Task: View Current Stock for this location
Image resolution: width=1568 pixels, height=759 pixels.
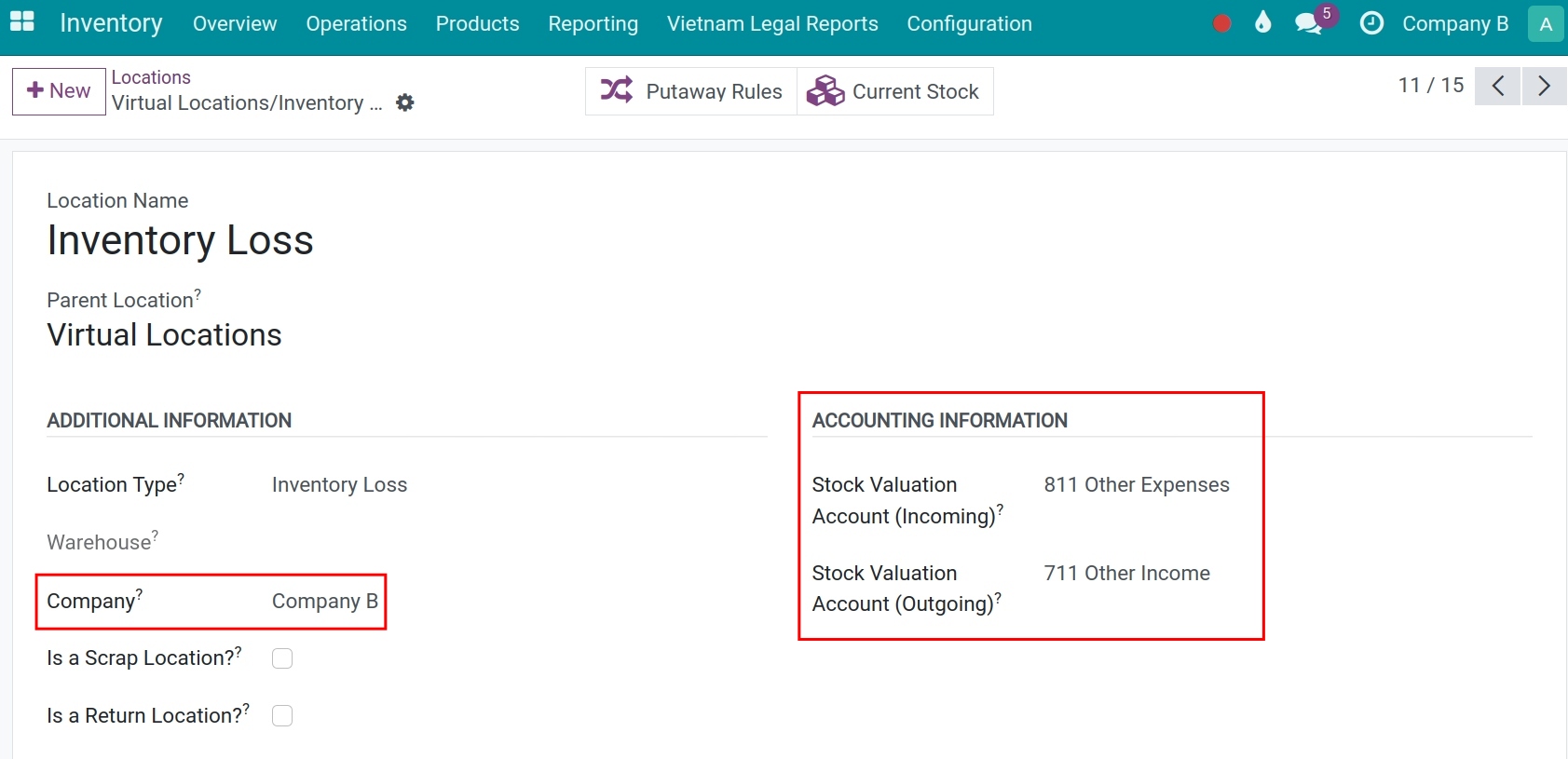Action: [x=894, y=91]
